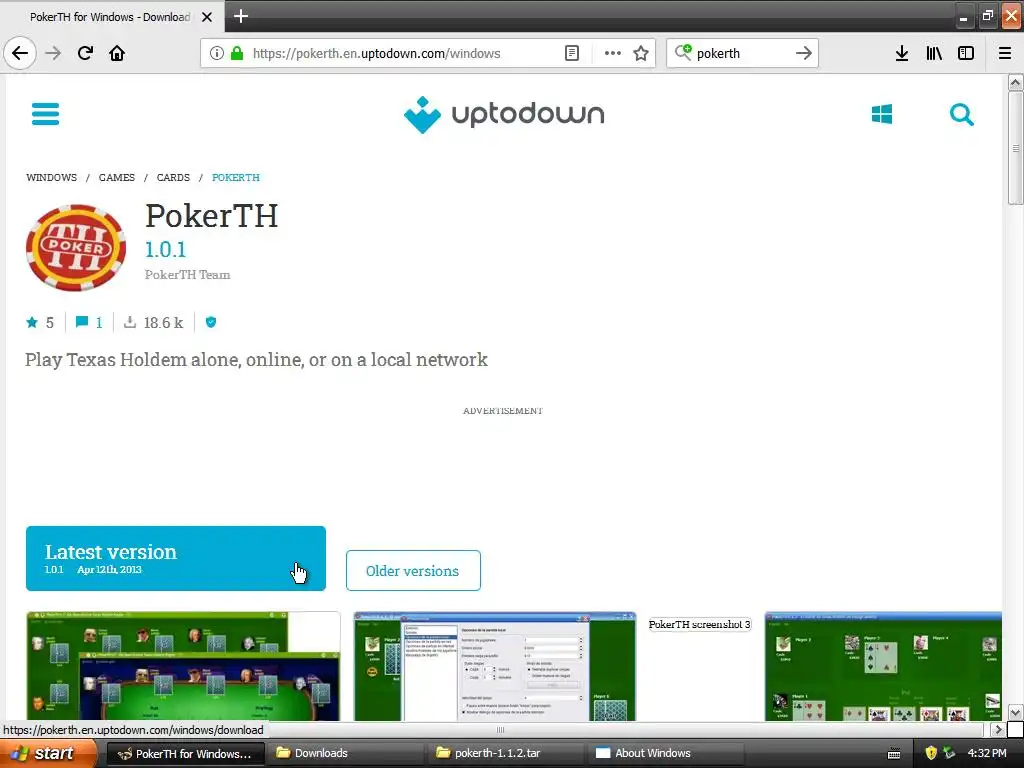
Task: Toggle reader view in address bar
Action: coord(571,54)
